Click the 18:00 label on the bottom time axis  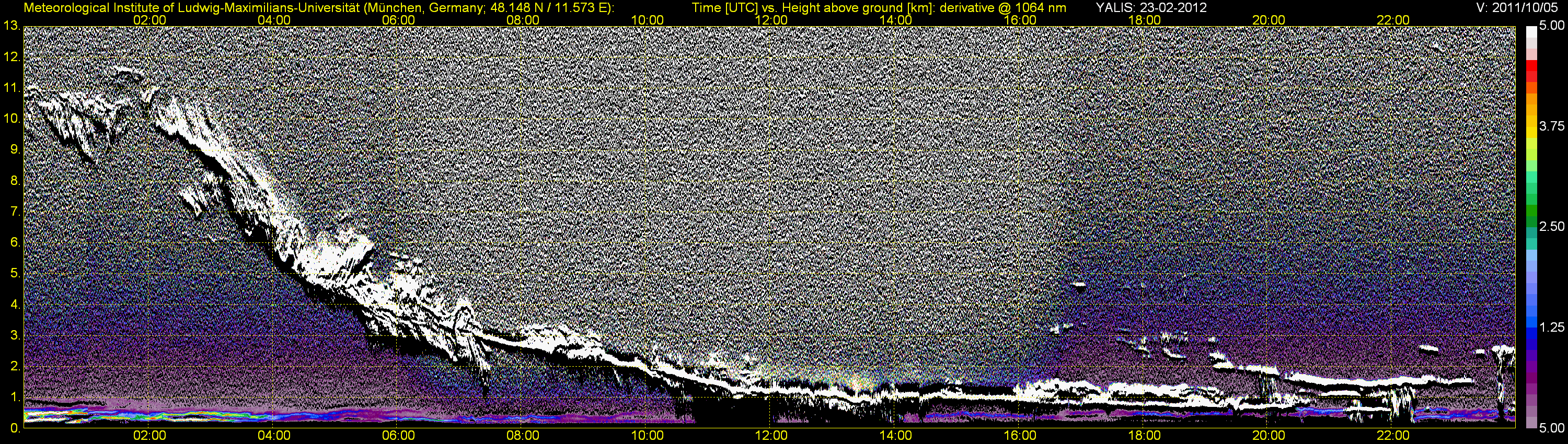pos(1144,436)
